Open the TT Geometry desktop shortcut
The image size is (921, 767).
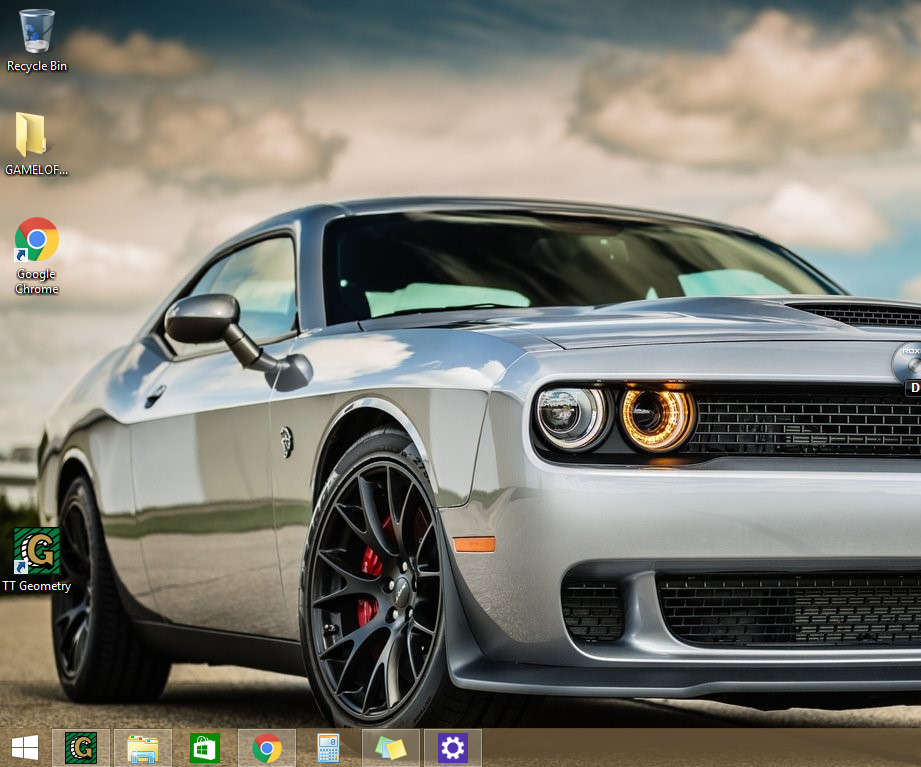coord(36,548)
